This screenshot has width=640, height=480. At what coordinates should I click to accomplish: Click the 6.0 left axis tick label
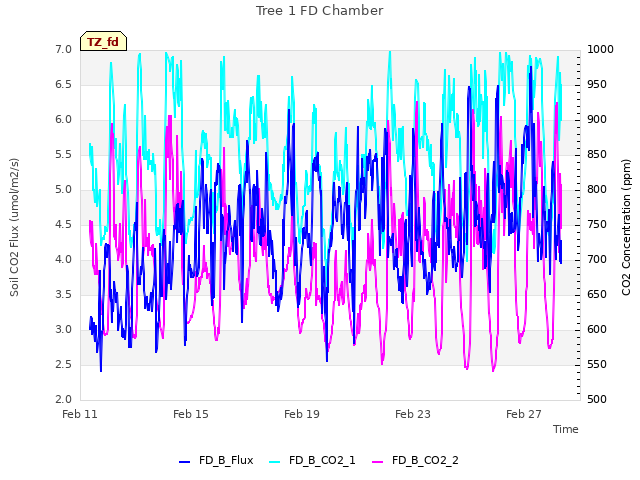point(64,120)
